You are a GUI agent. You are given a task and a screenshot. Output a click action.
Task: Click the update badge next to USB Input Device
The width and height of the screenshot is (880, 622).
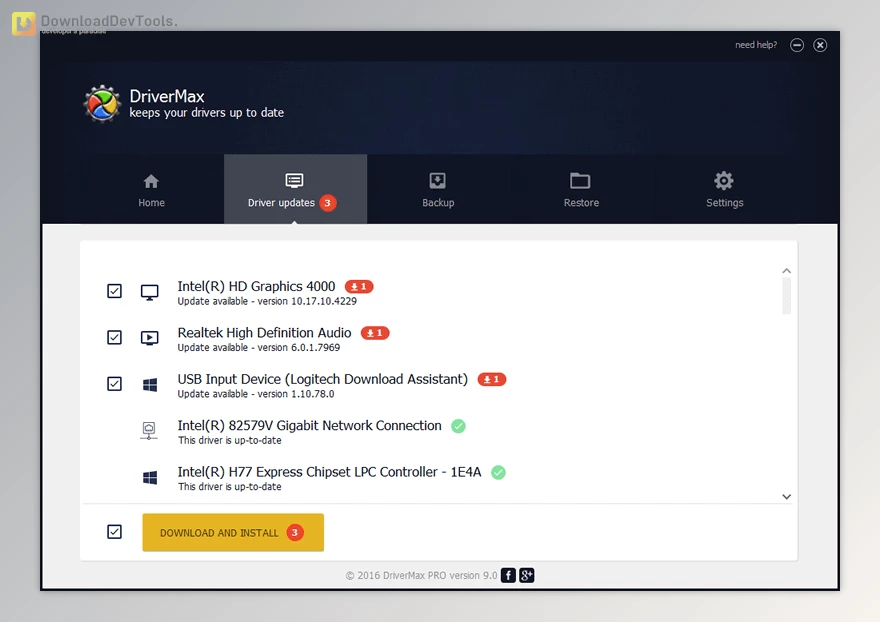tap(492, 379)
